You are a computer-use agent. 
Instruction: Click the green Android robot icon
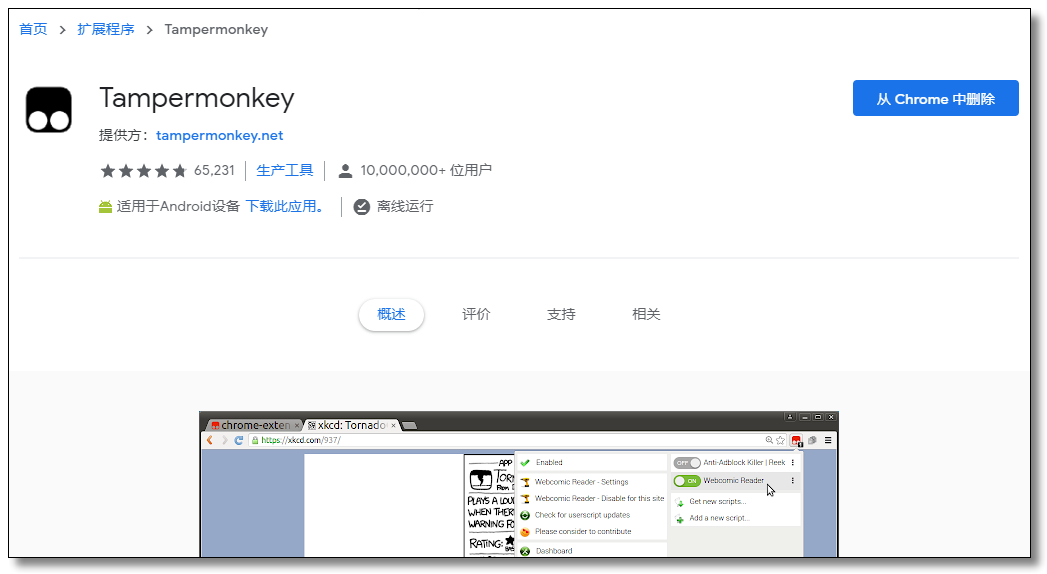106,207
